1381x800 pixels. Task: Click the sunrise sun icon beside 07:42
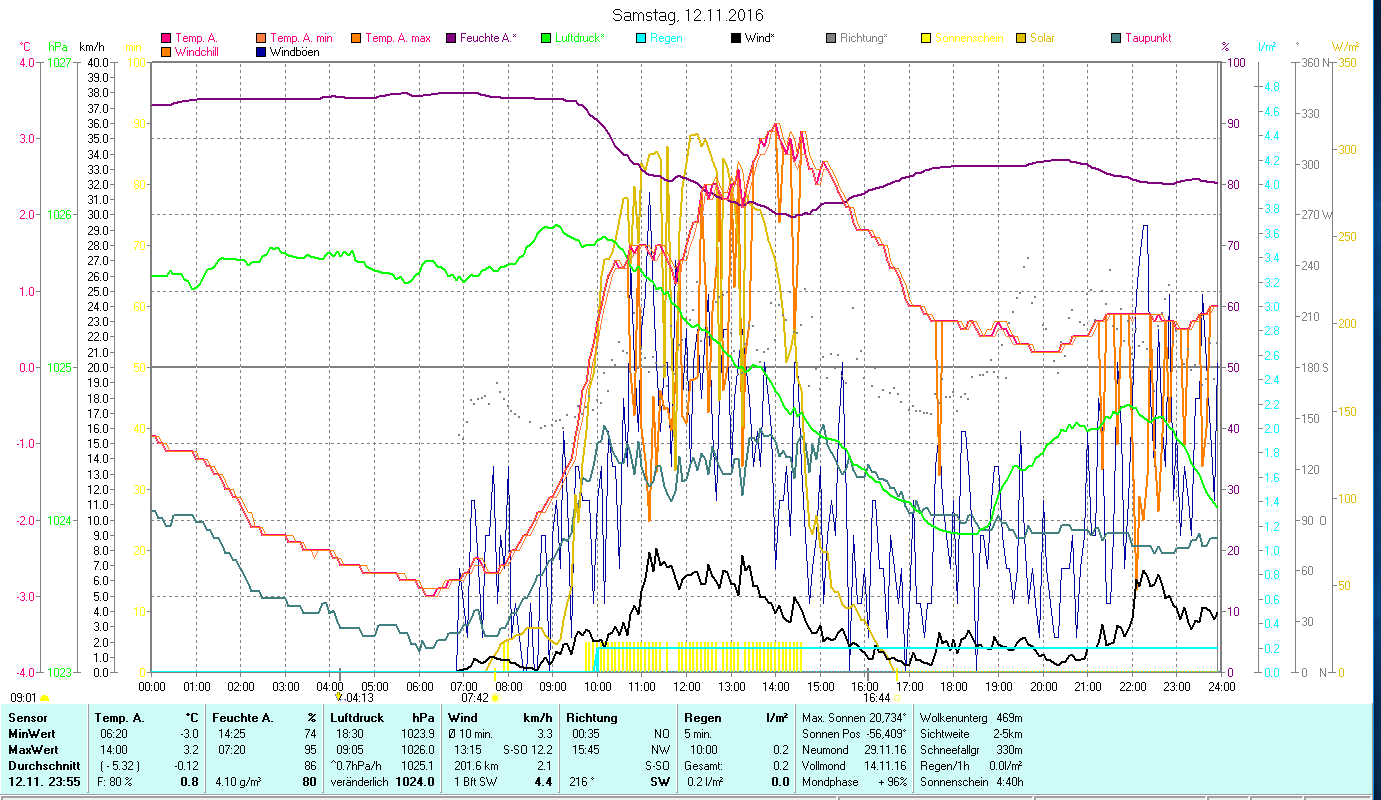(x=495, y=698)
